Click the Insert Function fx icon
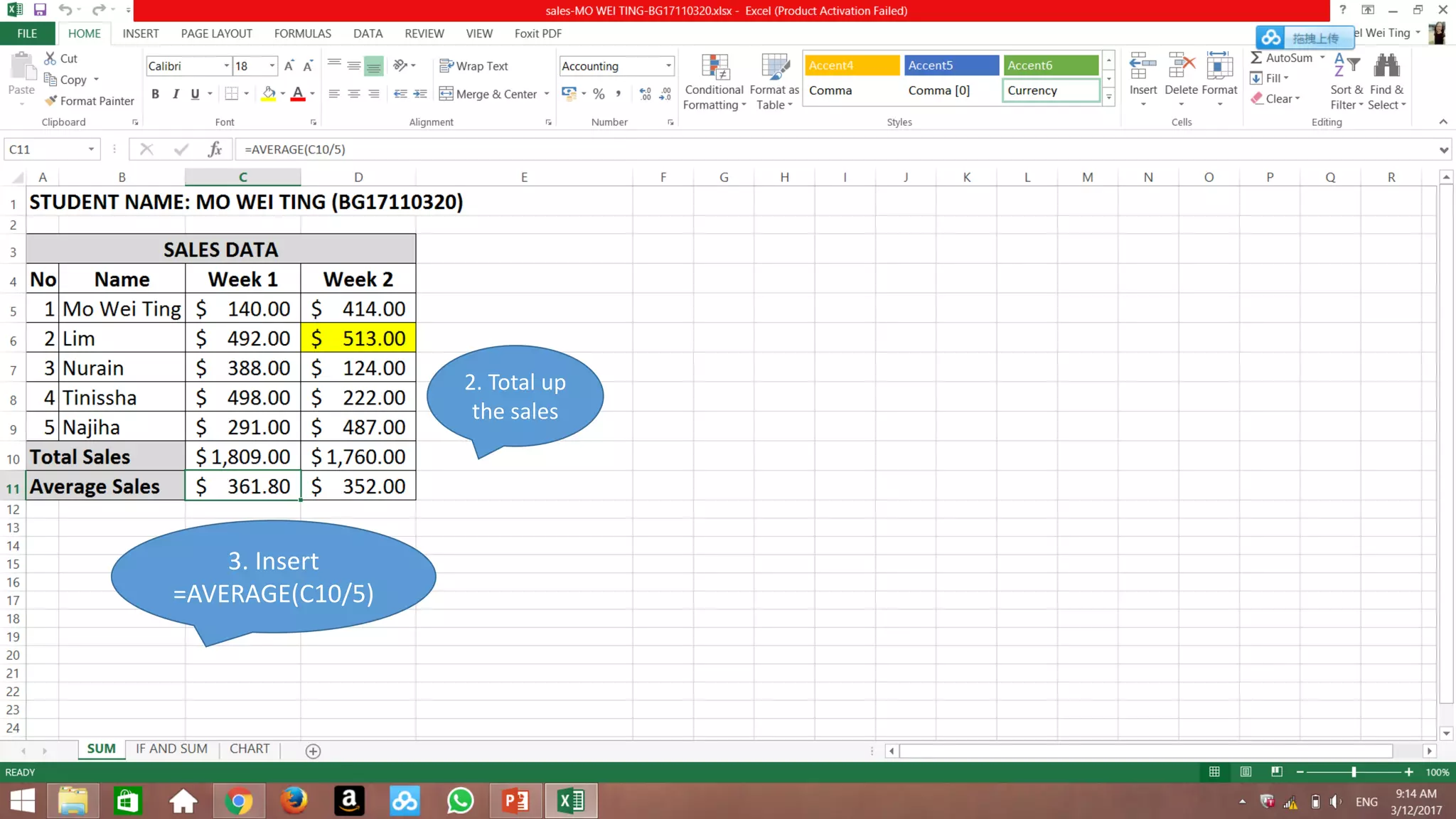This screenshot has height=819, width=1456. pos(215,149)
